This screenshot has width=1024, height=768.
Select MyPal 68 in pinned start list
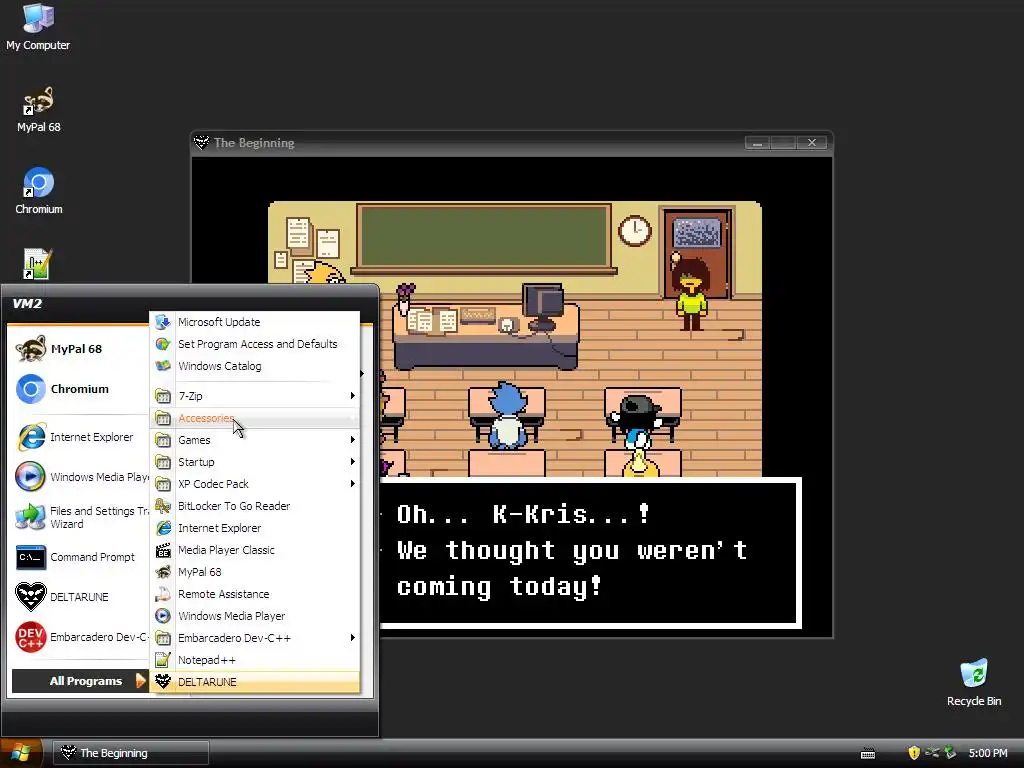[77, 349]
